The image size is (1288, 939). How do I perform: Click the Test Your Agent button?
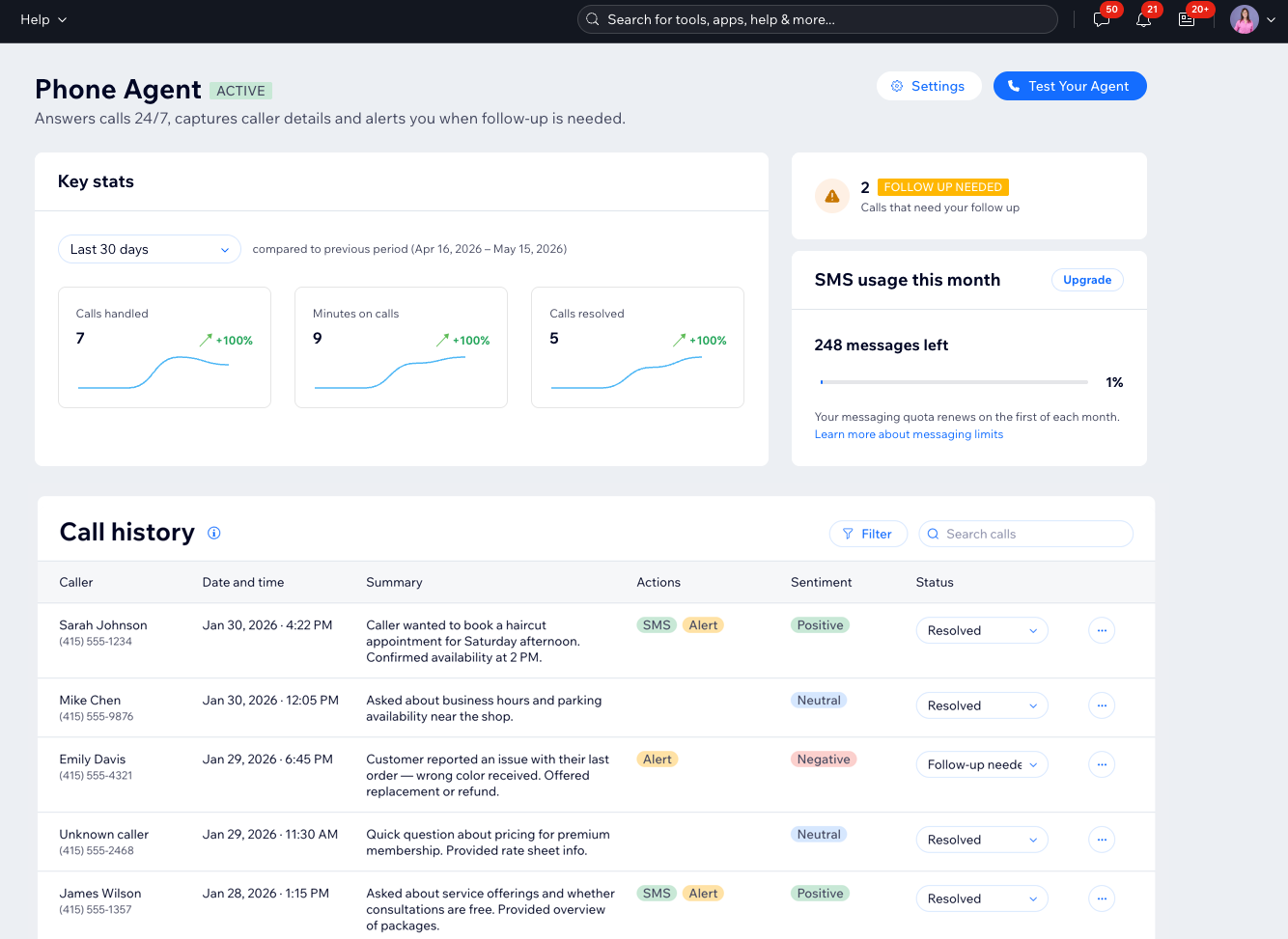pos(1070,86)
